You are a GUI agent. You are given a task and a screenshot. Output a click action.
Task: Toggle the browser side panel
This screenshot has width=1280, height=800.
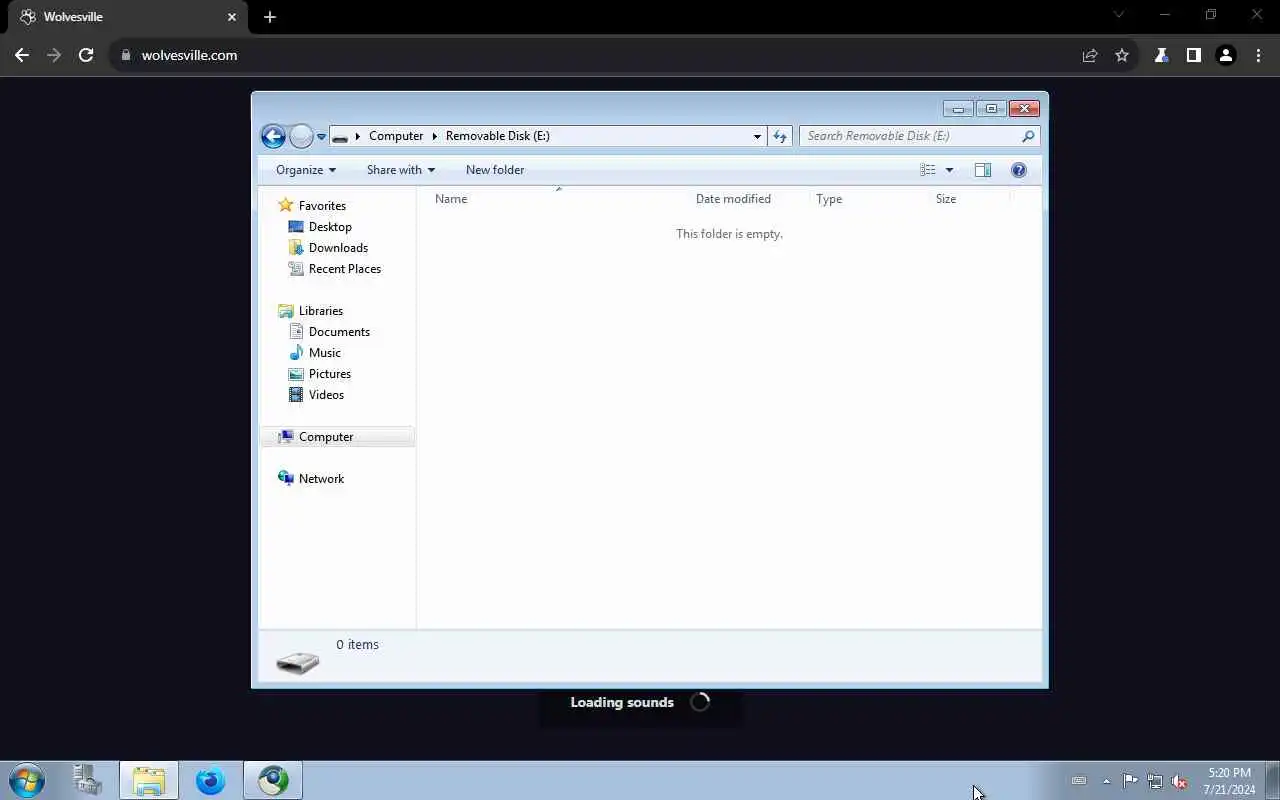coord(1193,56)
